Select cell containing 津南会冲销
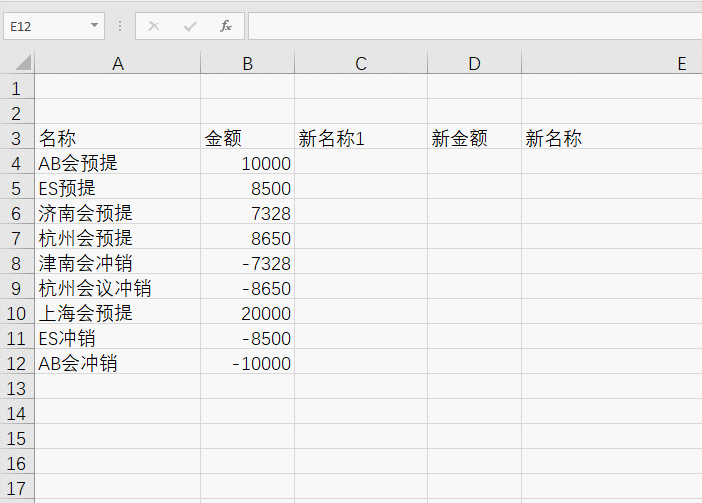This screenshot has width=702, height=503. 118,263
